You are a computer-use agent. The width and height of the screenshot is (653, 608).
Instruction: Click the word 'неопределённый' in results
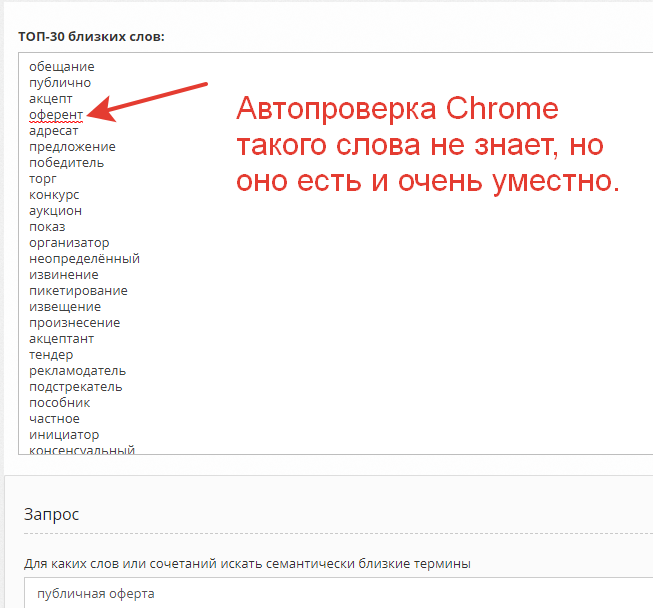pos(84,259)
